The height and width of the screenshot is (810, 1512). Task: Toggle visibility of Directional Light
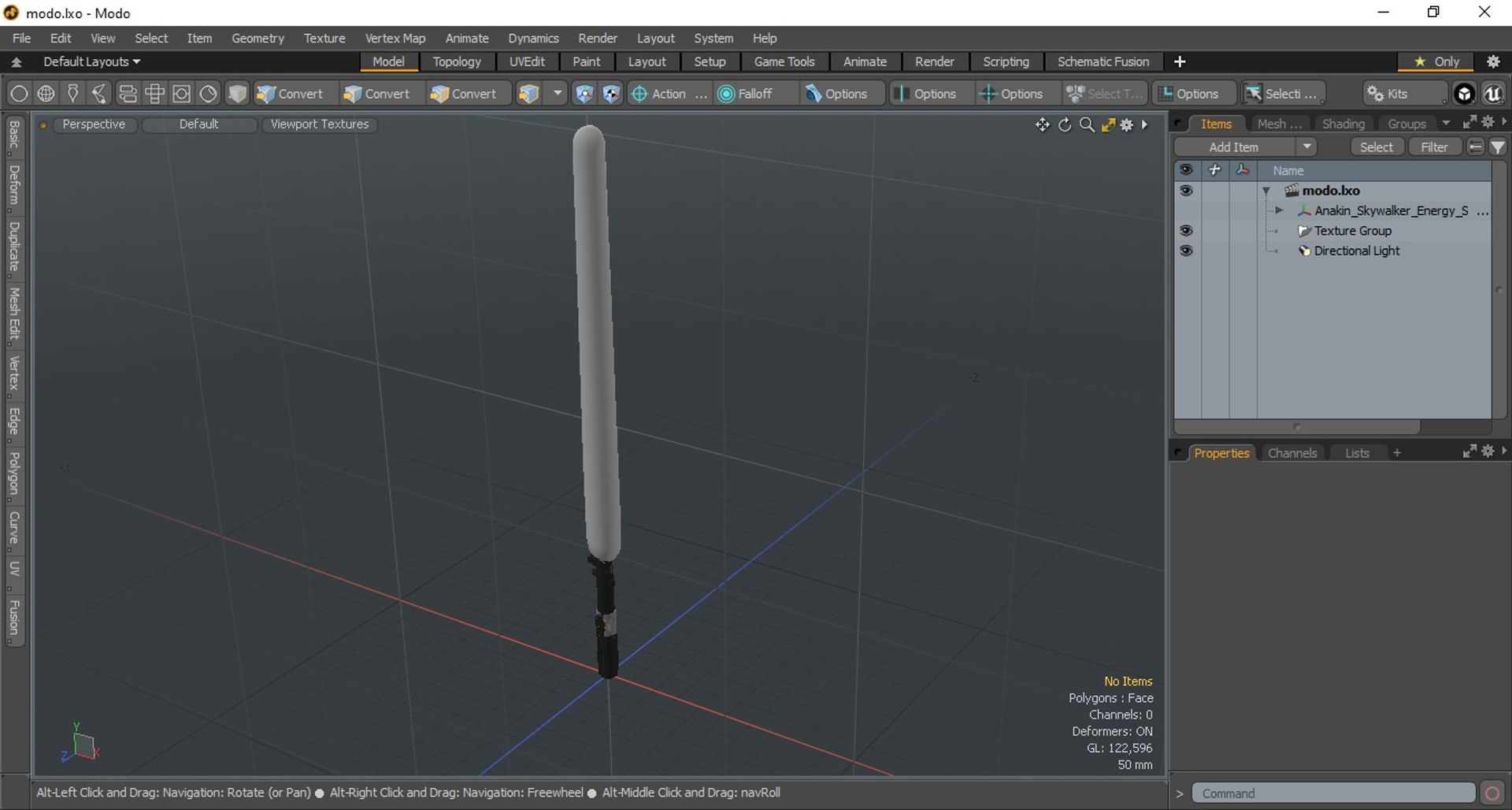tap(1186, 251)
